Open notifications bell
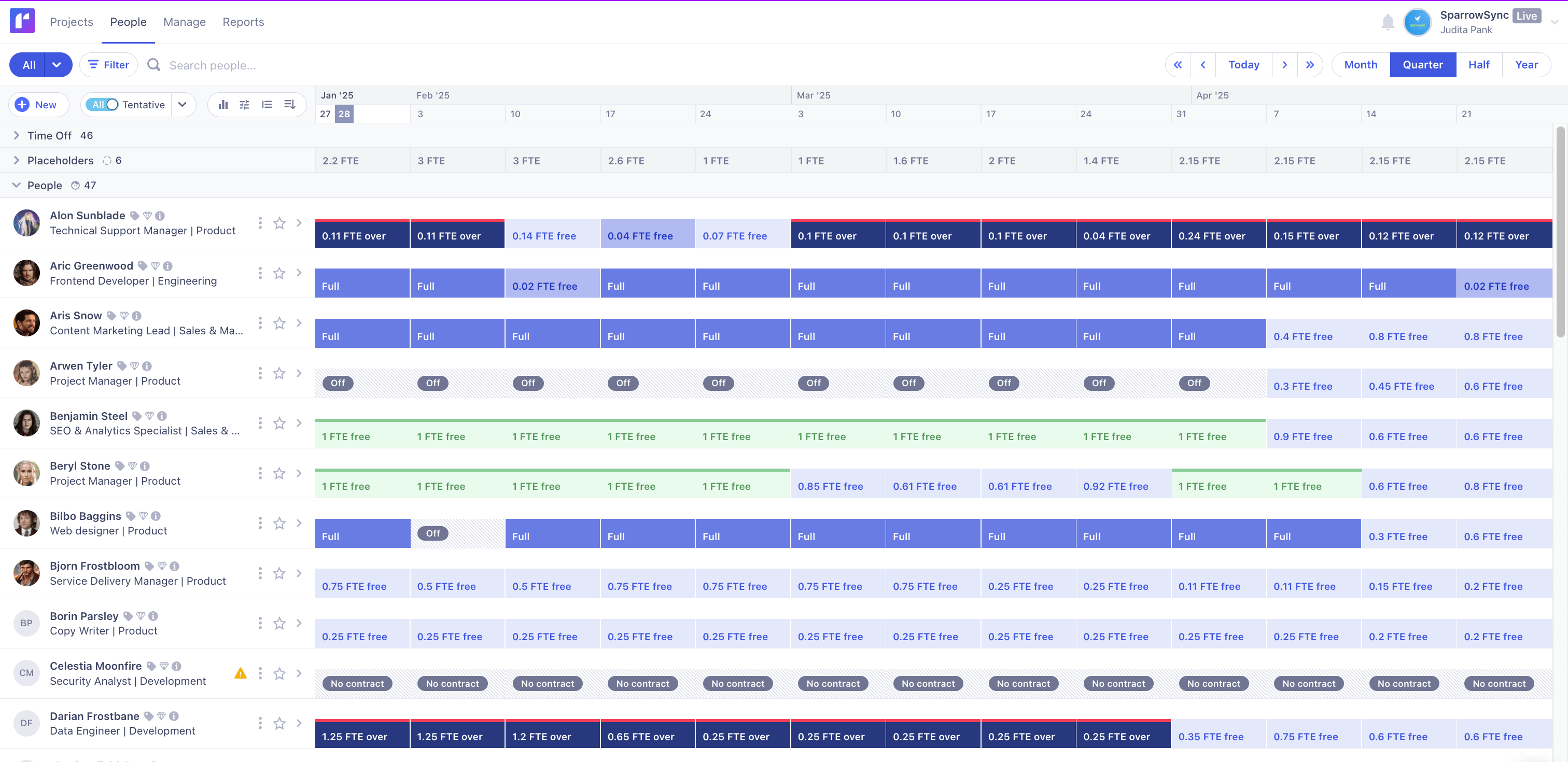The height and width of the screenshot is (762, 1568). point(1387,22)
